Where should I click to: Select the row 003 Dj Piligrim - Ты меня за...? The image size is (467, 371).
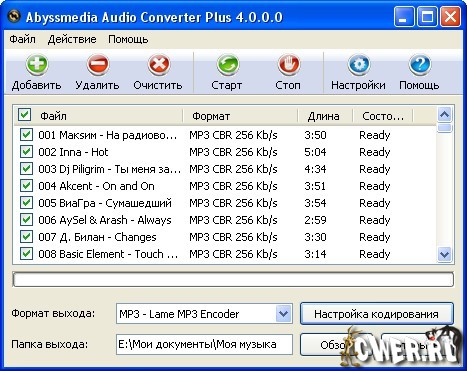[225, 169]
